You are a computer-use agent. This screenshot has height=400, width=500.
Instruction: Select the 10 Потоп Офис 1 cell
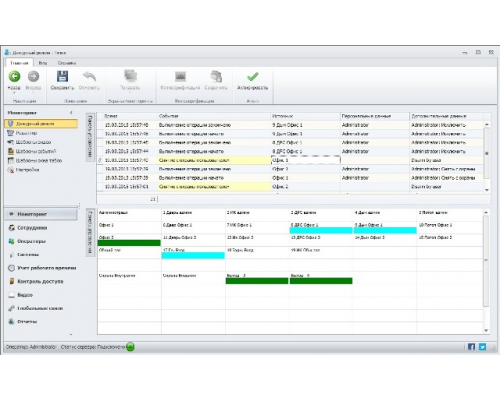[x=449, y=227]
